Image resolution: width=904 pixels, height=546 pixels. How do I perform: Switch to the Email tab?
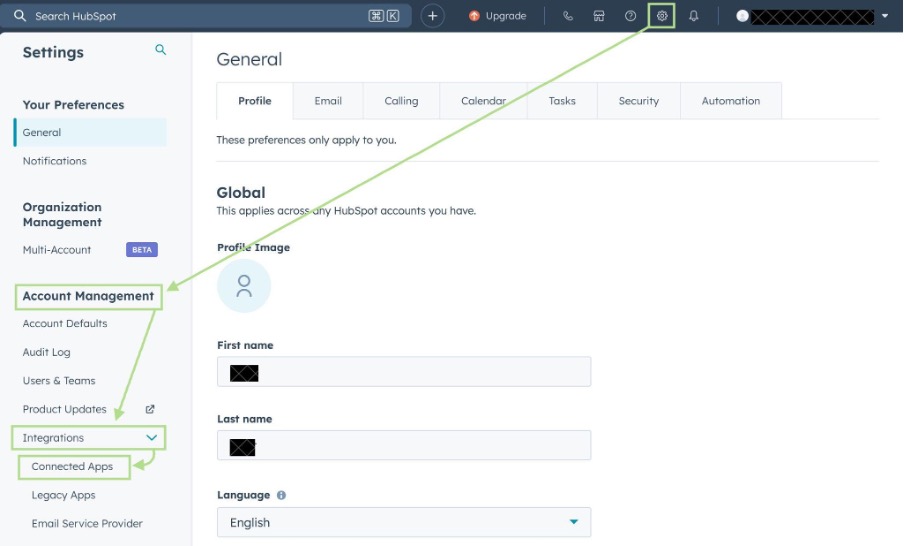(328, 101)
